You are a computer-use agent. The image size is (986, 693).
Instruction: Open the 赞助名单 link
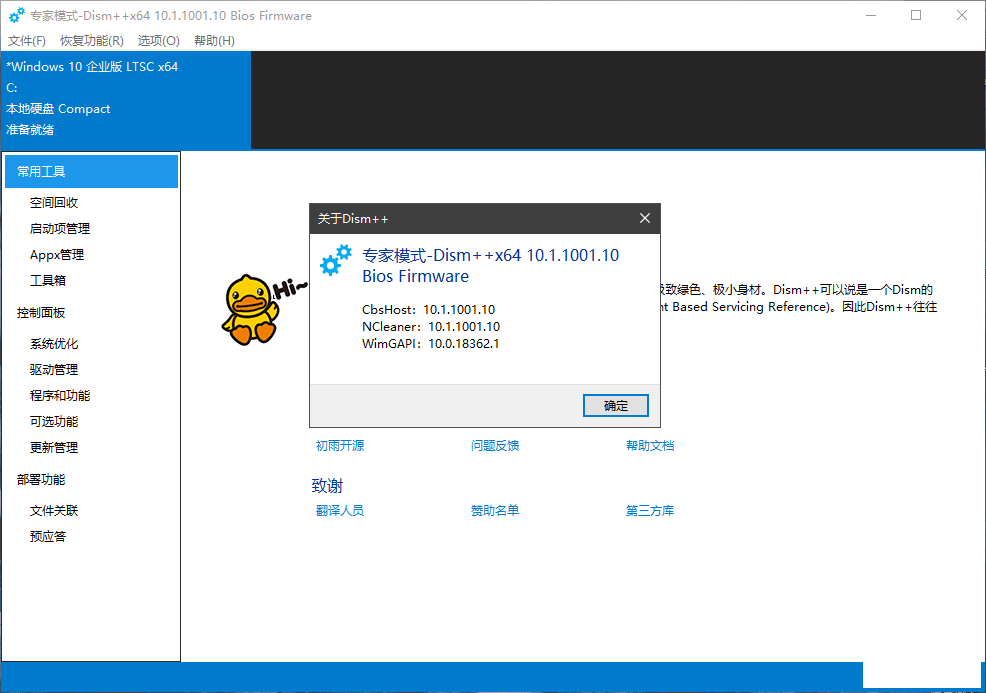(495, 511)
